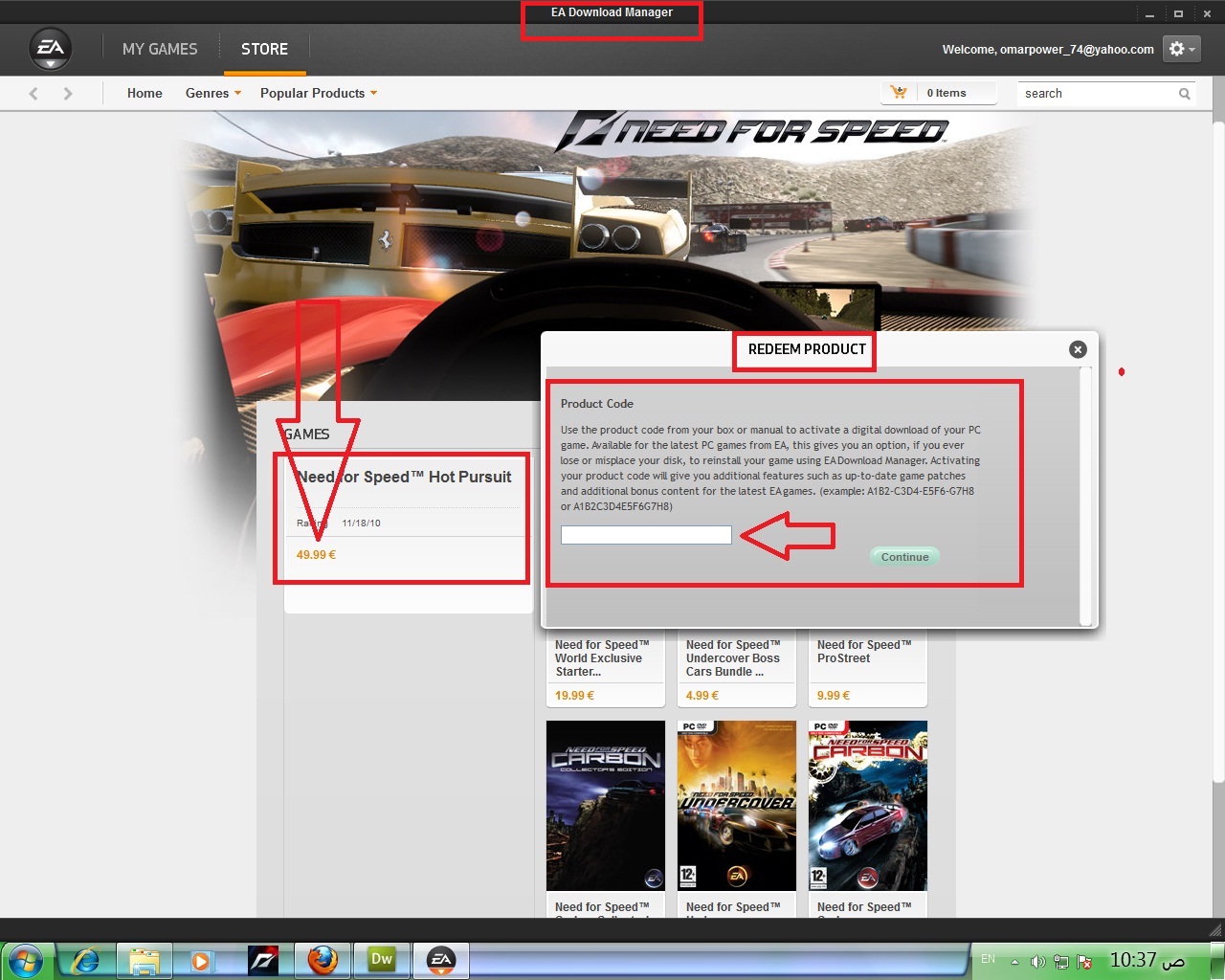Open the settings gear dropdown

coord(1181,49)
